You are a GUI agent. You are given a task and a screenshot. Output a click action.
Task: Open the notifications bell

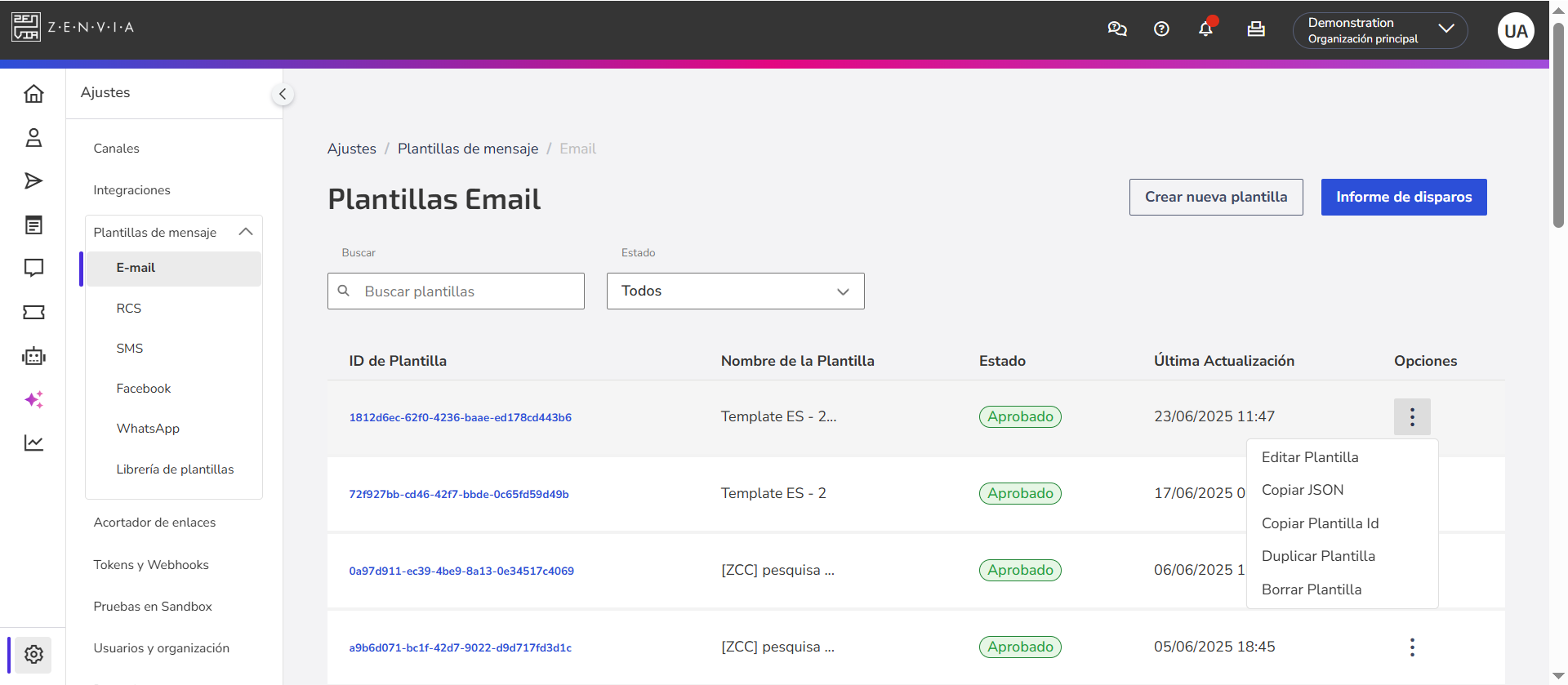(1206, 29)
